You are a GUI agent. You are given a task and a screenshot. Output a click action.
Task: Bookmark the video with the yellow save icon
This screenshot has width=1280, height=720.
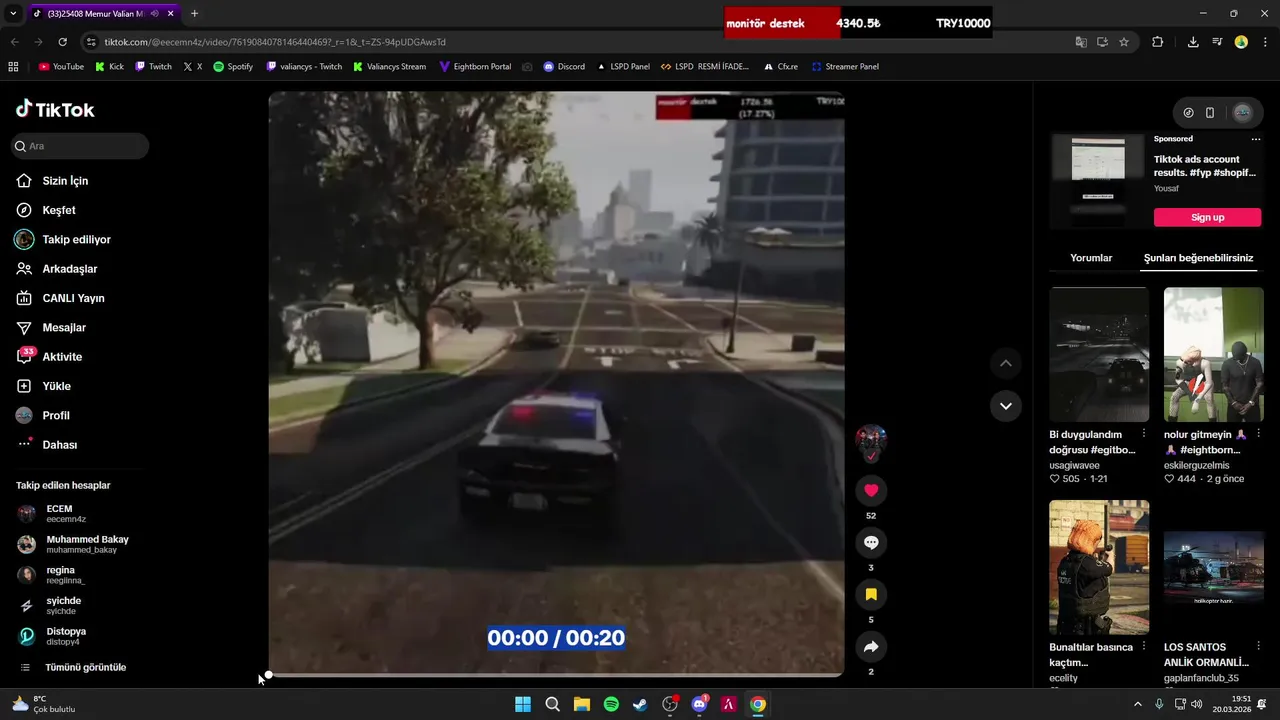(x=871, y=594)
